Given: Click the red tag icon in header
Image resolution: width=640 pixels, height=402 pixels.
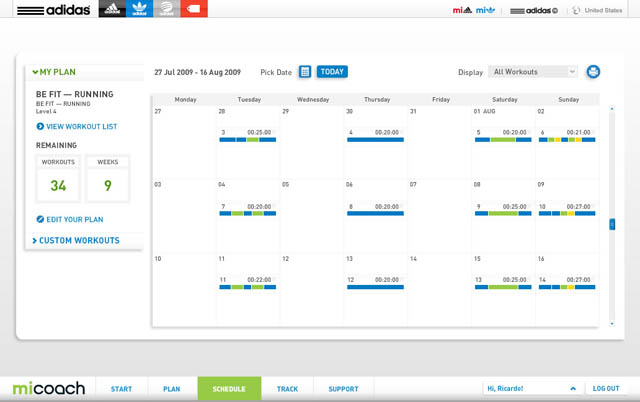Looking at the screenshot, I should pyautogui.click(x=194, y=10).
